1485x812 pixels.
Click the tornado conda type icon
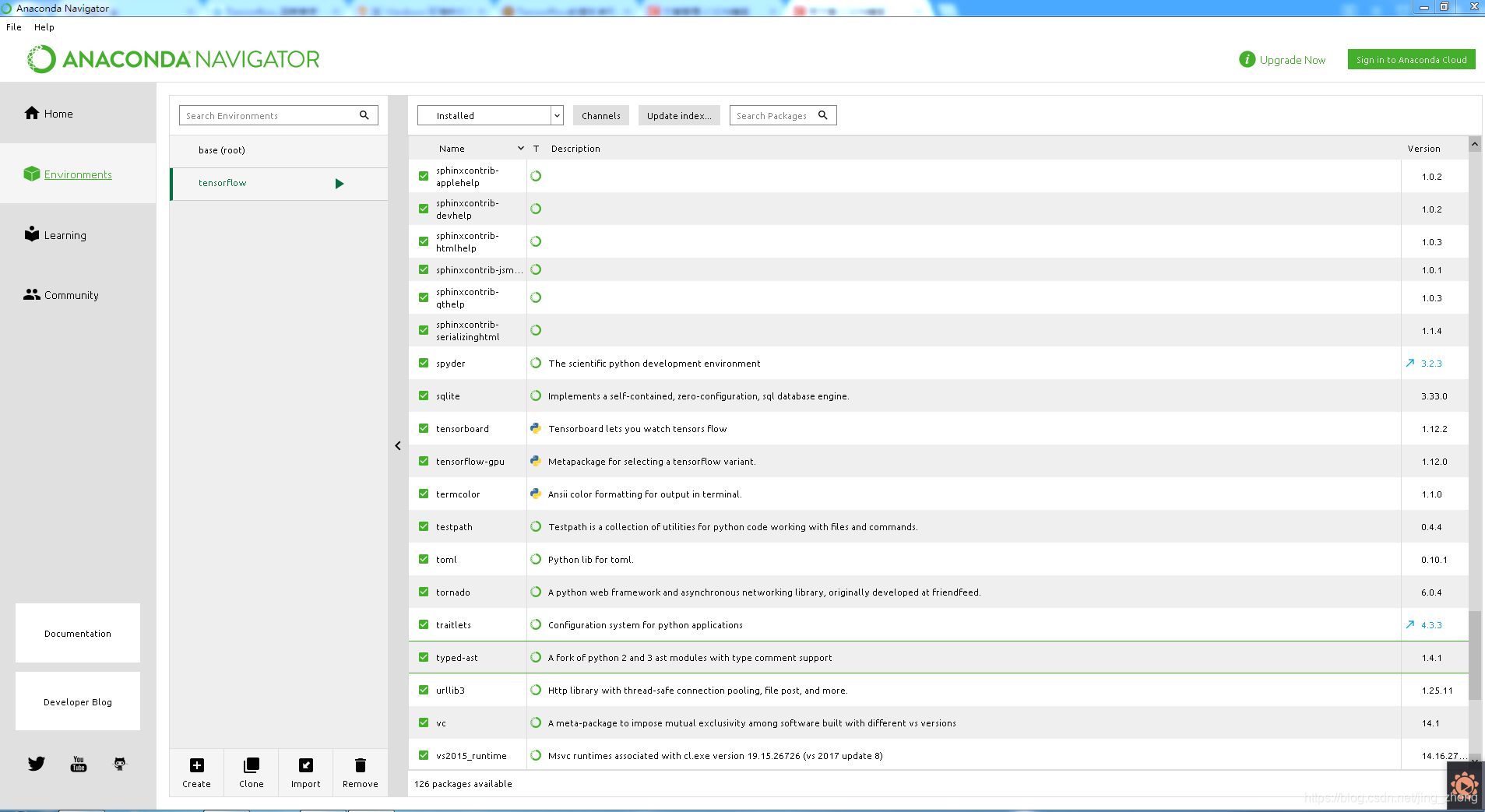tap(536, 592)
